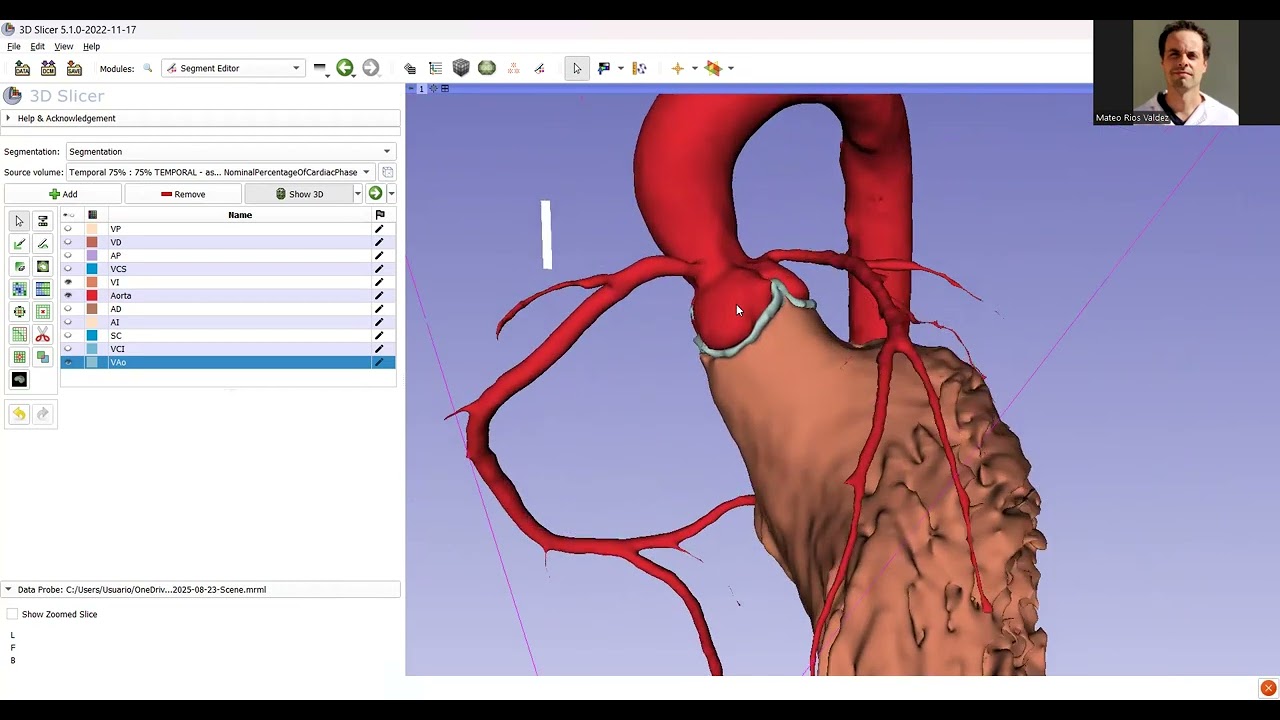Open the Source volume dropdown
Viewport: 1280px width, 720px height.
click(x=219, y=172)
